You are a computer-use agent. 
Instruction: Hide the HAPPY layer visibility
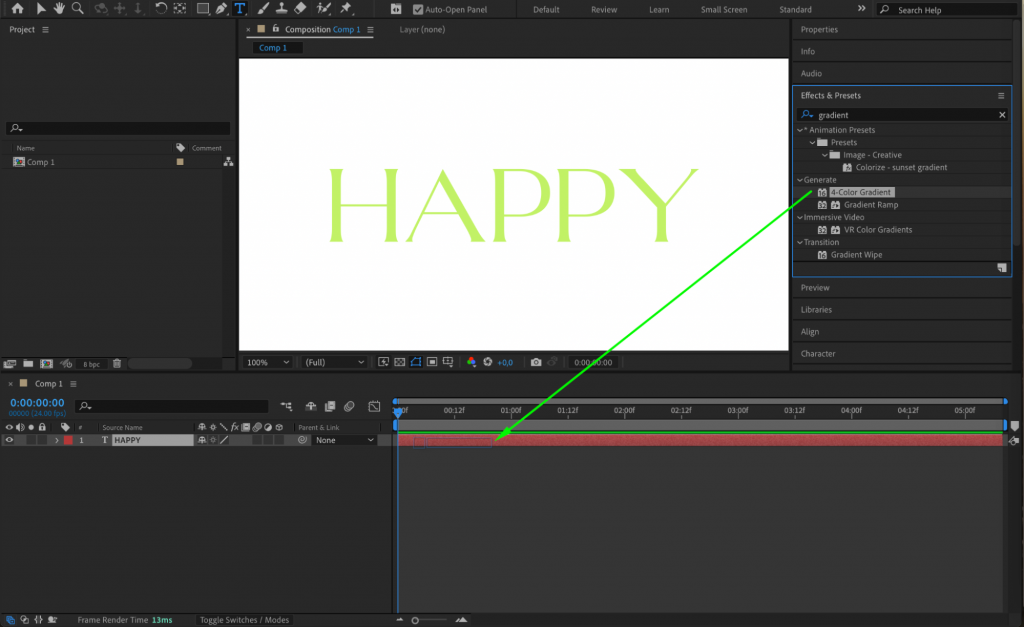tap(10, 440)
